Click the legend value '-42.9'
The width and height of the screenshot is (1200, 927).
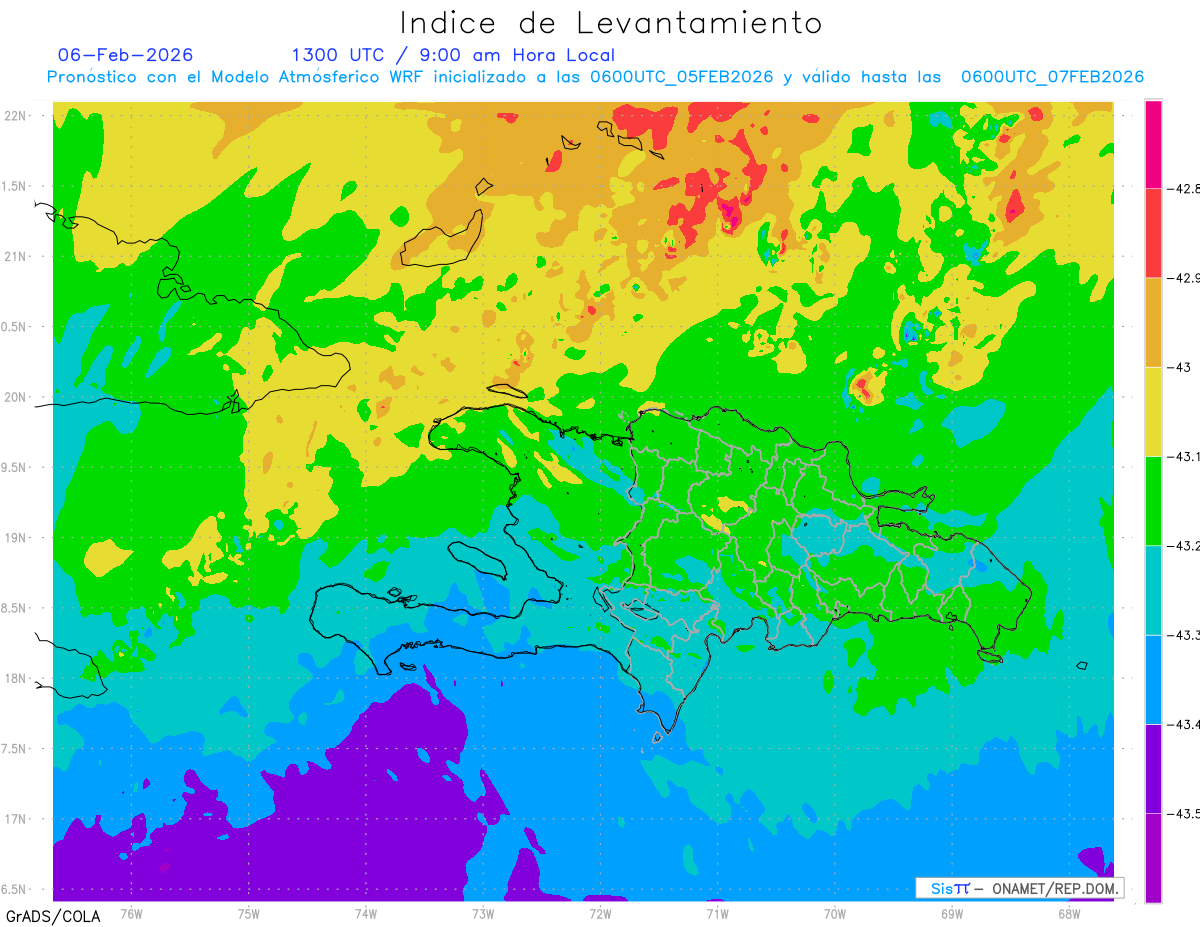tap(1182, 278)
